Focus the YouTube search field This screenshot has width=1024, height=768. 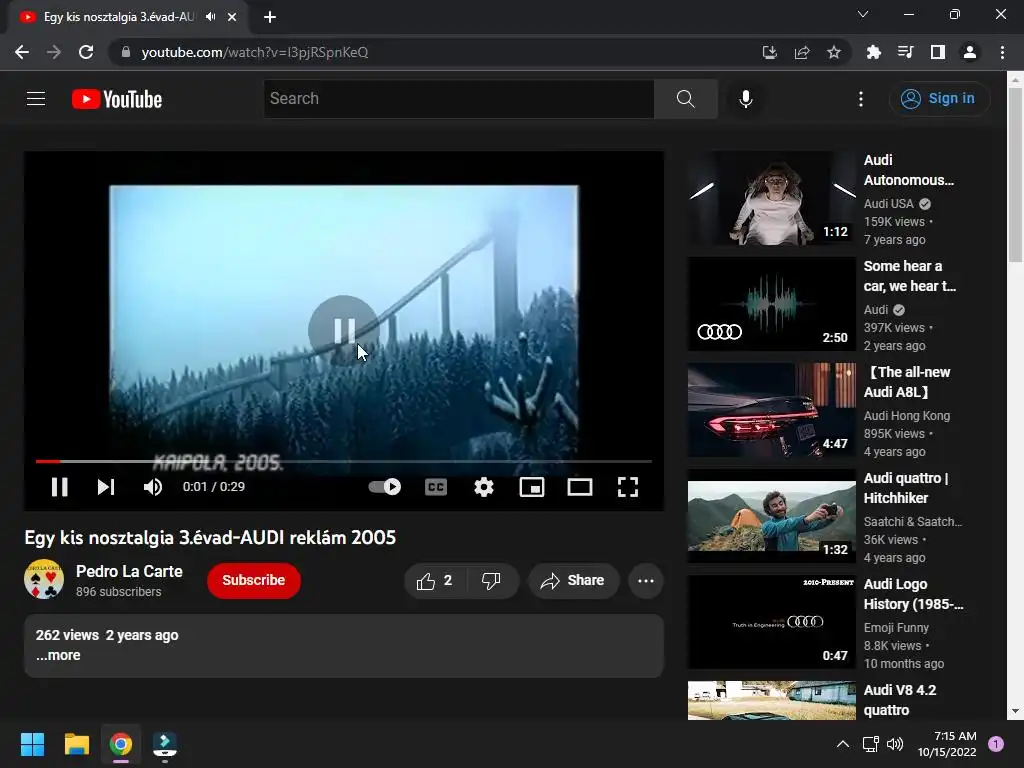coord(459,99)
